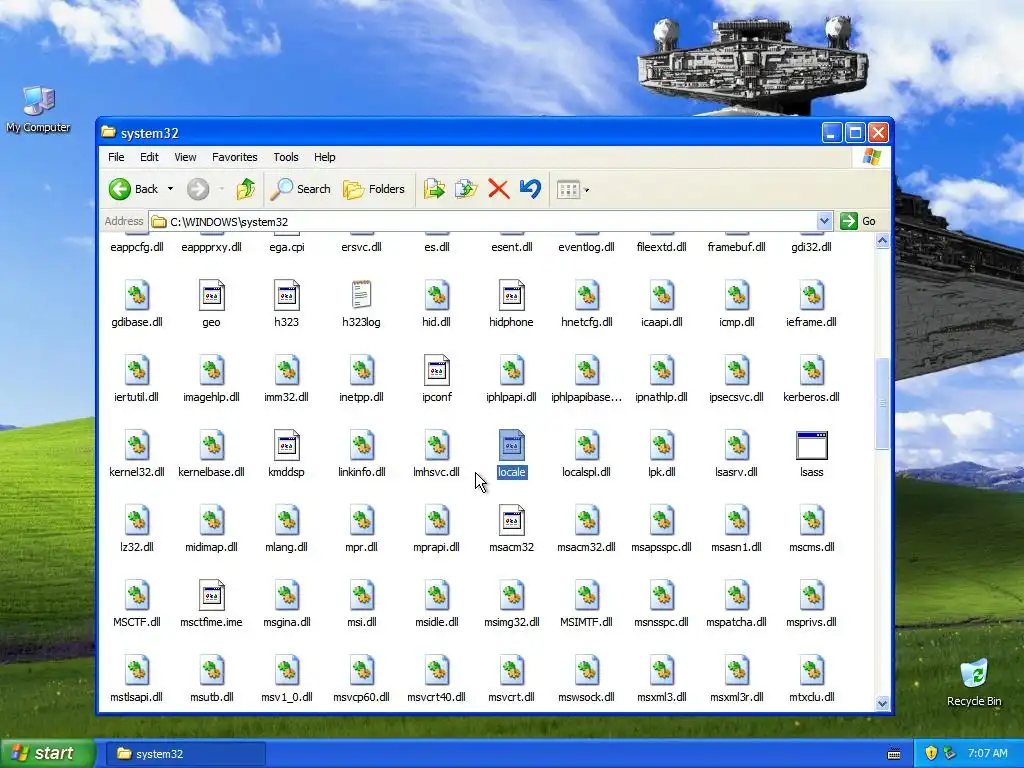Click the Search button

tap(301, 189)
